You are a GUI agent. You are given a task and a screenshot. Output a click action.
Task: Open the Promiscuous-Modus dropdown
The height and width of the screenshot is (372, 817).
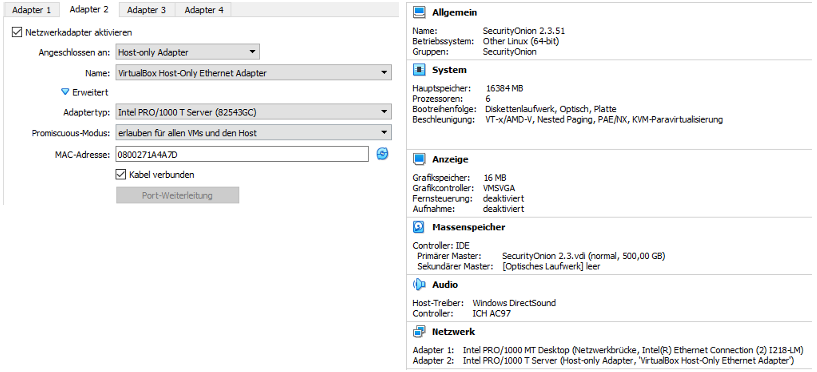click(x=253, y=133)
